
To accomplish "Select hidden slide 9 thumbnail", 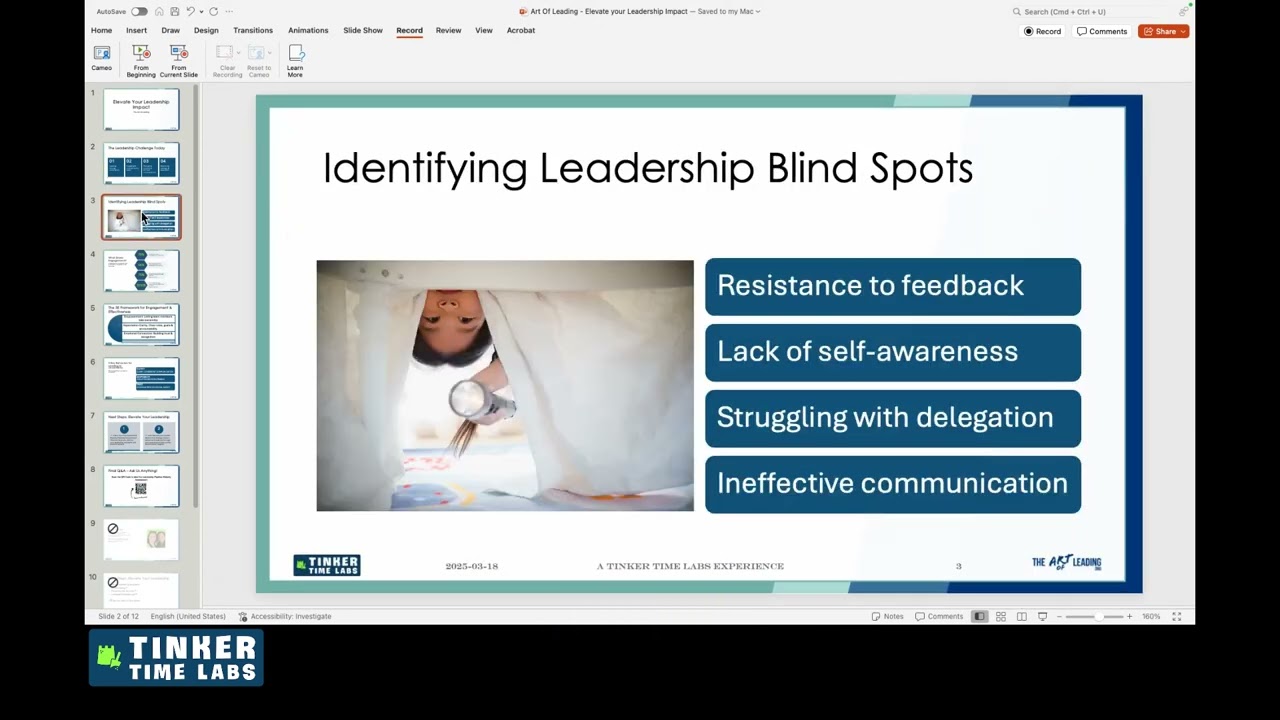I will point(141,541).
